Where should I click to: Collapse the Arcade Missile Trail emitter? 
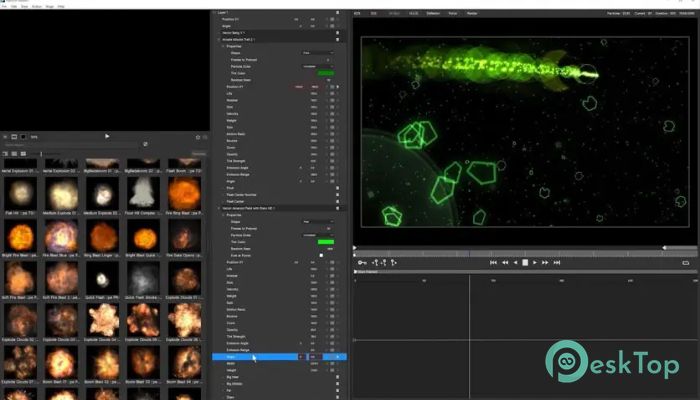[219, 39]
